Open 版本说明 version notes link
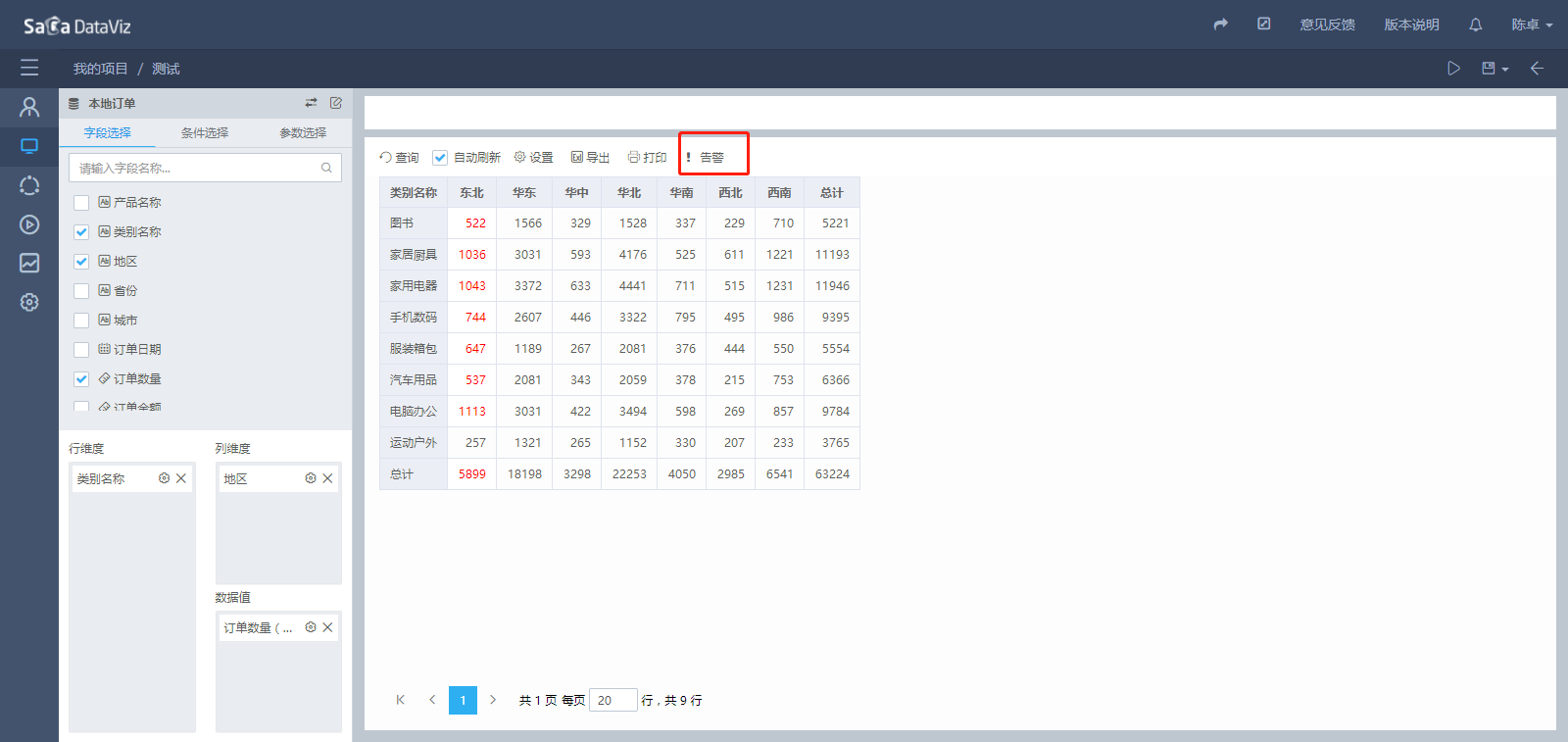 click(x=1412, y=25)
